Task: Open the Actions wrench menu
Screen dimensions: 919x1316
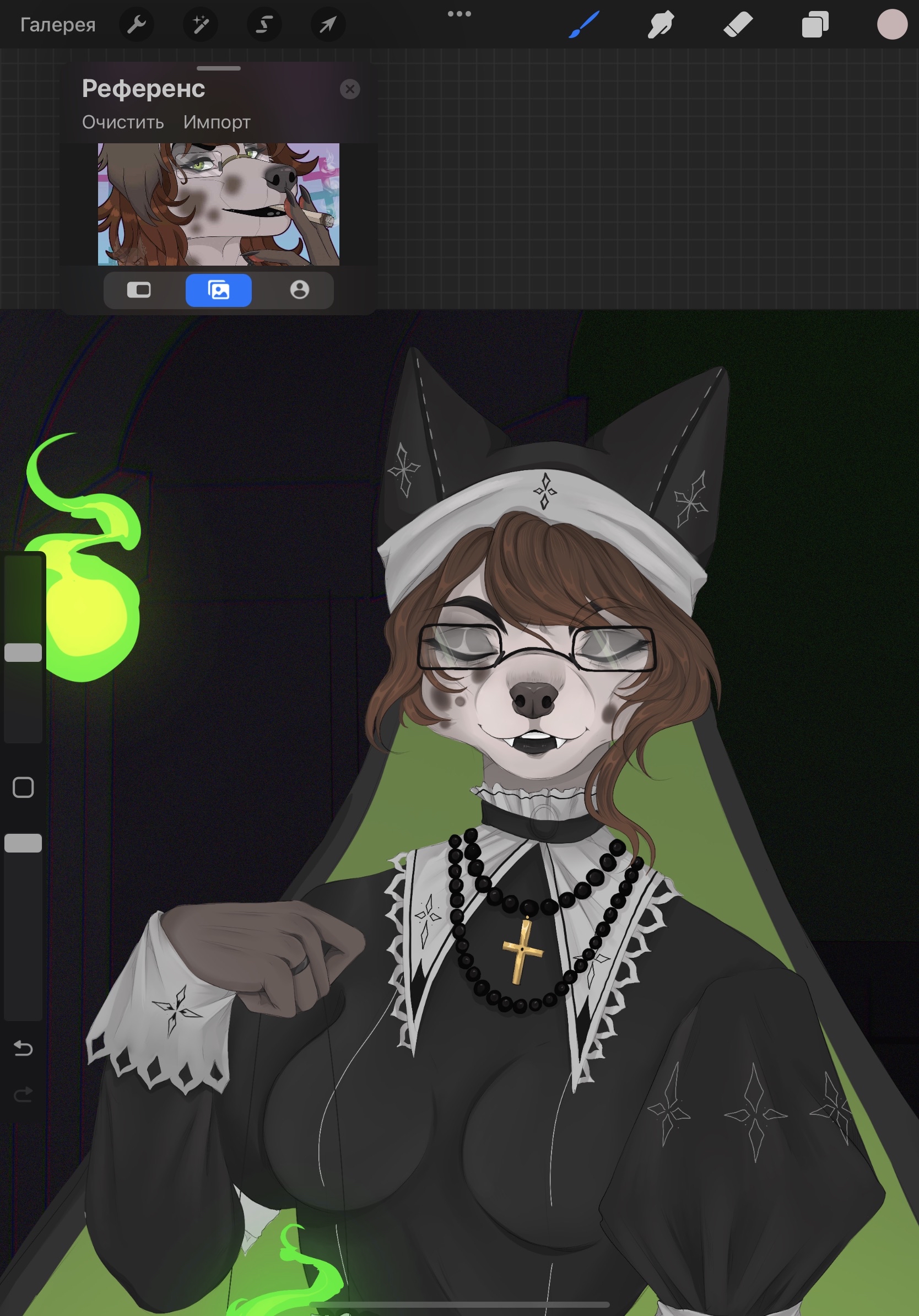Action: tap(136, 25)
